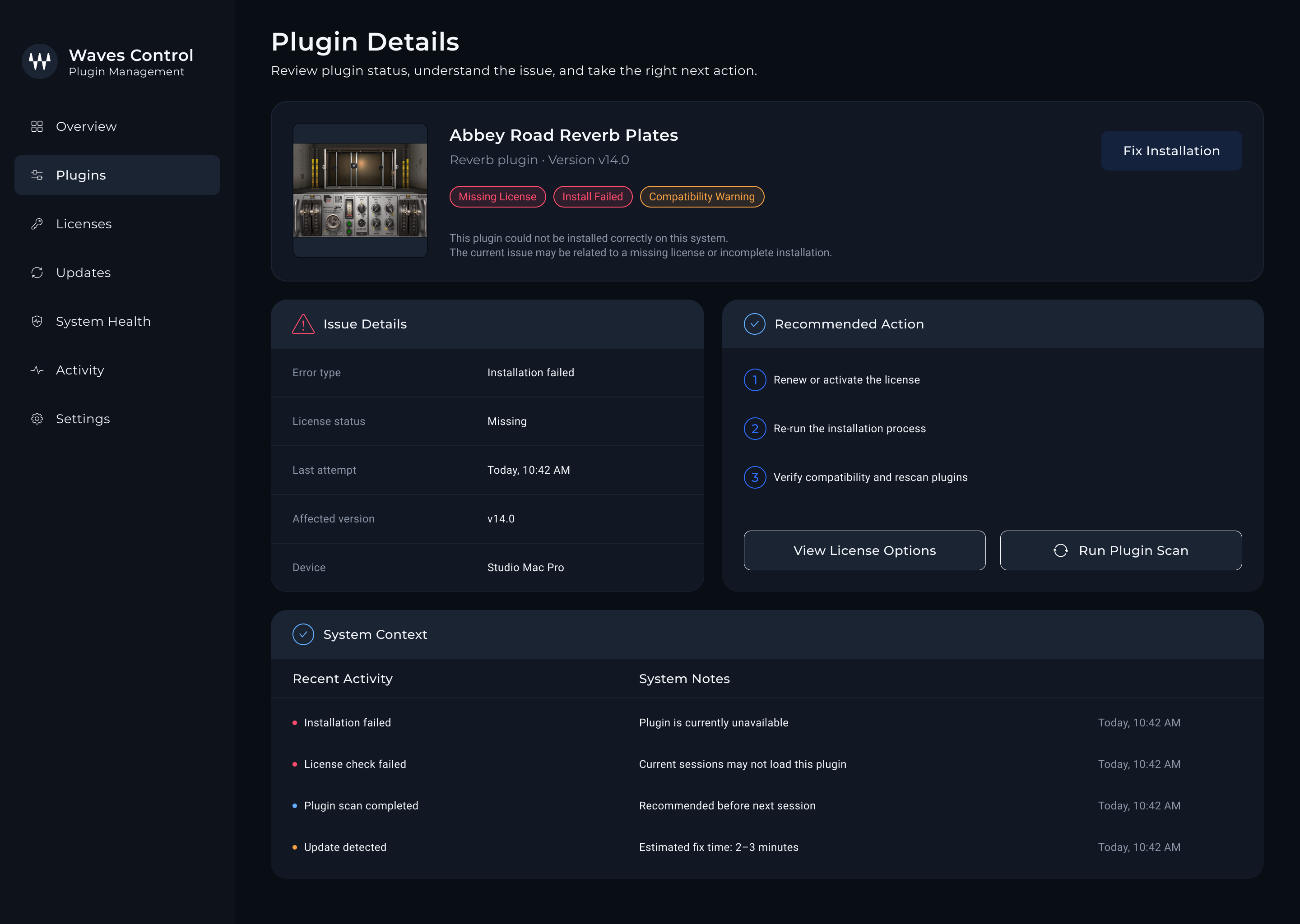
Task: Click 'Estimated fix time: 2–3 minutes' note
Action: click(x=718, y=847)
